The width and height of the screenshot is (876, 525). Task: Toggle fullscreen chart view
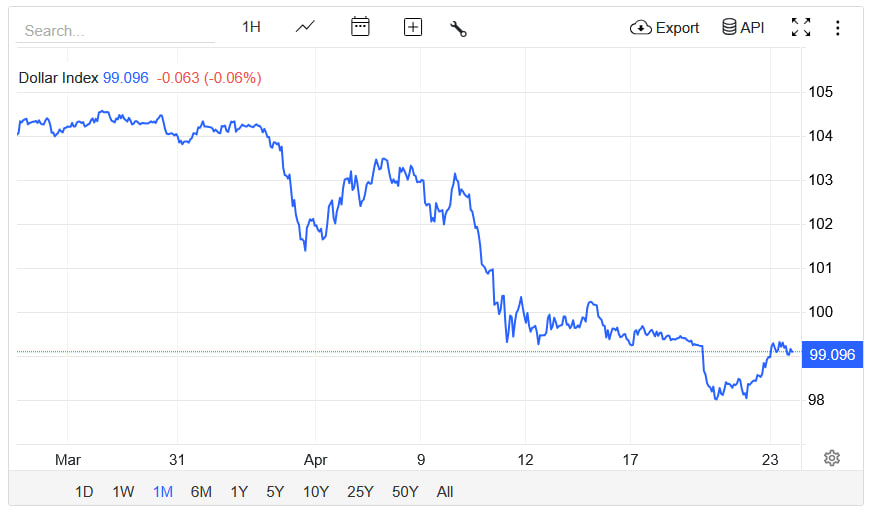[801, 27]
